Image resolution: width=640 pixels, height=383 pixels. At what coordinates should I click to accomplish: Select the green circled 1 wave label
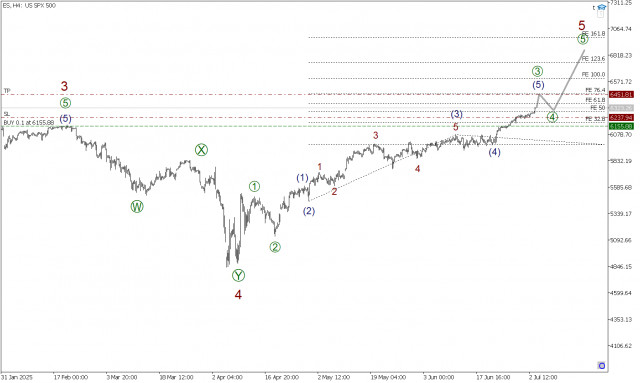(x=254, y=187)
